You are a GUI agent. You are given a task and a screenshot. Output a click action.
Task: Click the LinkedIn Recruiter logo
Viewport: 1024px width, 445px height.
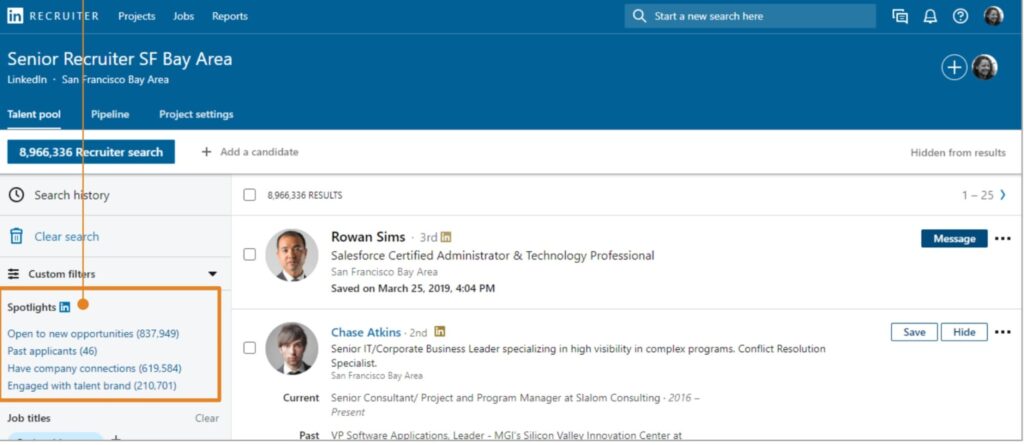pos(54,16)
